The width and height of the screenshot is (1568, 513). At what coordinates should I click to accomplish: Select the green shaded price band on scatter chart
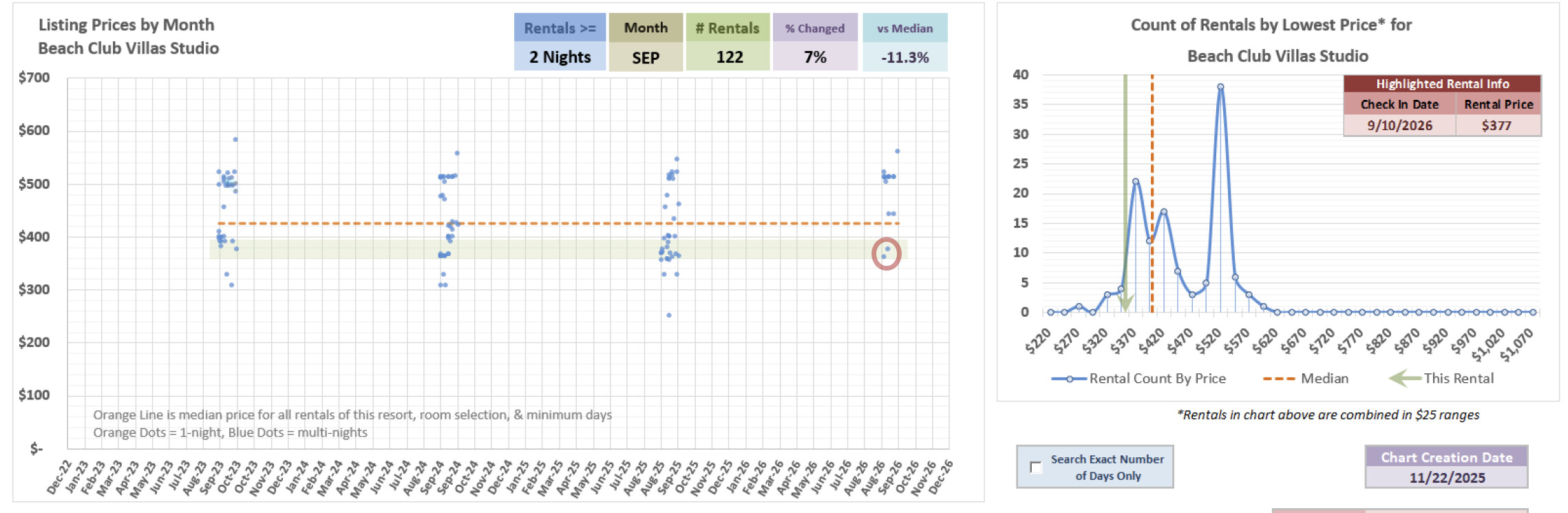(551, 249)
